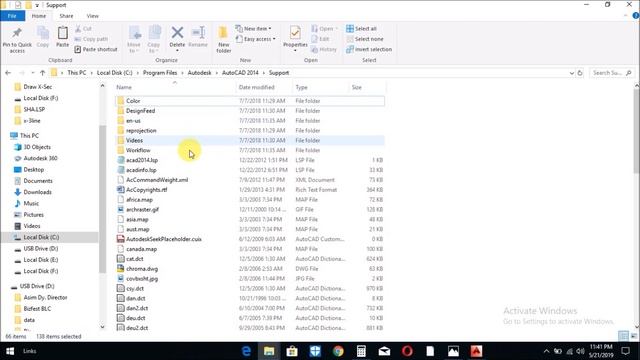Image resolution: width=640 pixels, height=360 pixels.
Task: Sort by the Size column header
Action: [367, 87]
